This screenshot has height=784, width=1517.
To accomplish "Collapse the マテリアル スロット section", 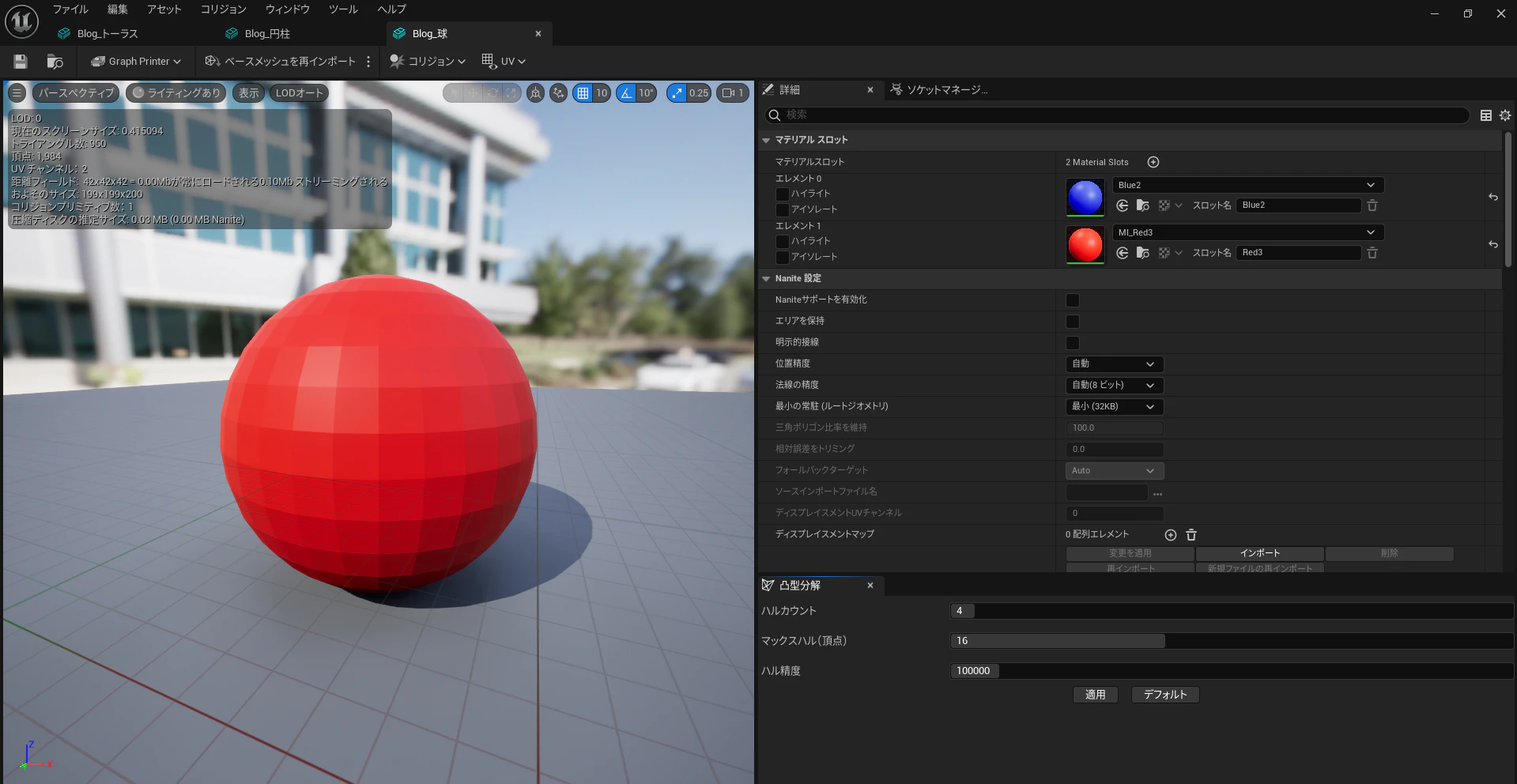I will coord(766,141).
